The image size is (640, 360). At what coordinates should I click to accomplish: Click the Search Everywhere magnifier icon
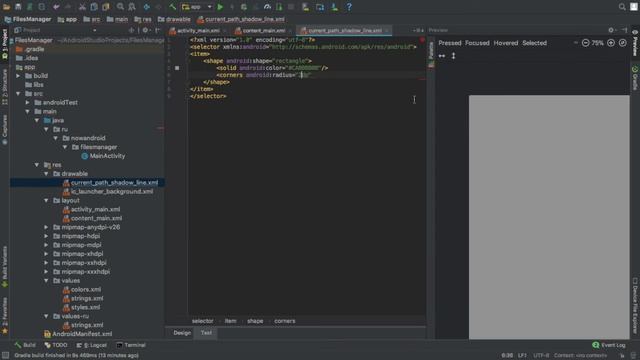pyautogui.click(x=622, y=7)
